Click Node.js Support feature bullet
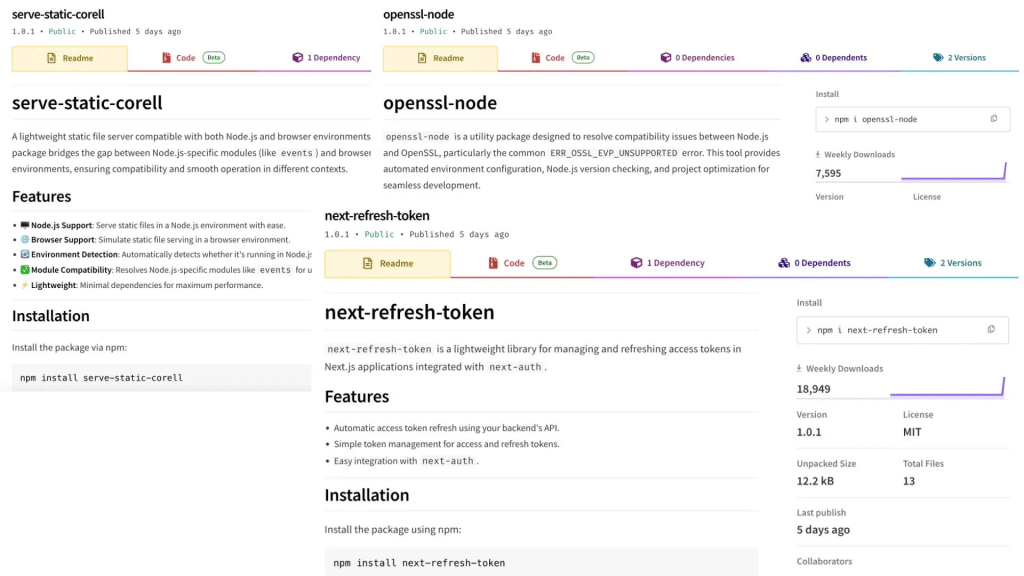The image size is (1024, 576). (153, 225)
